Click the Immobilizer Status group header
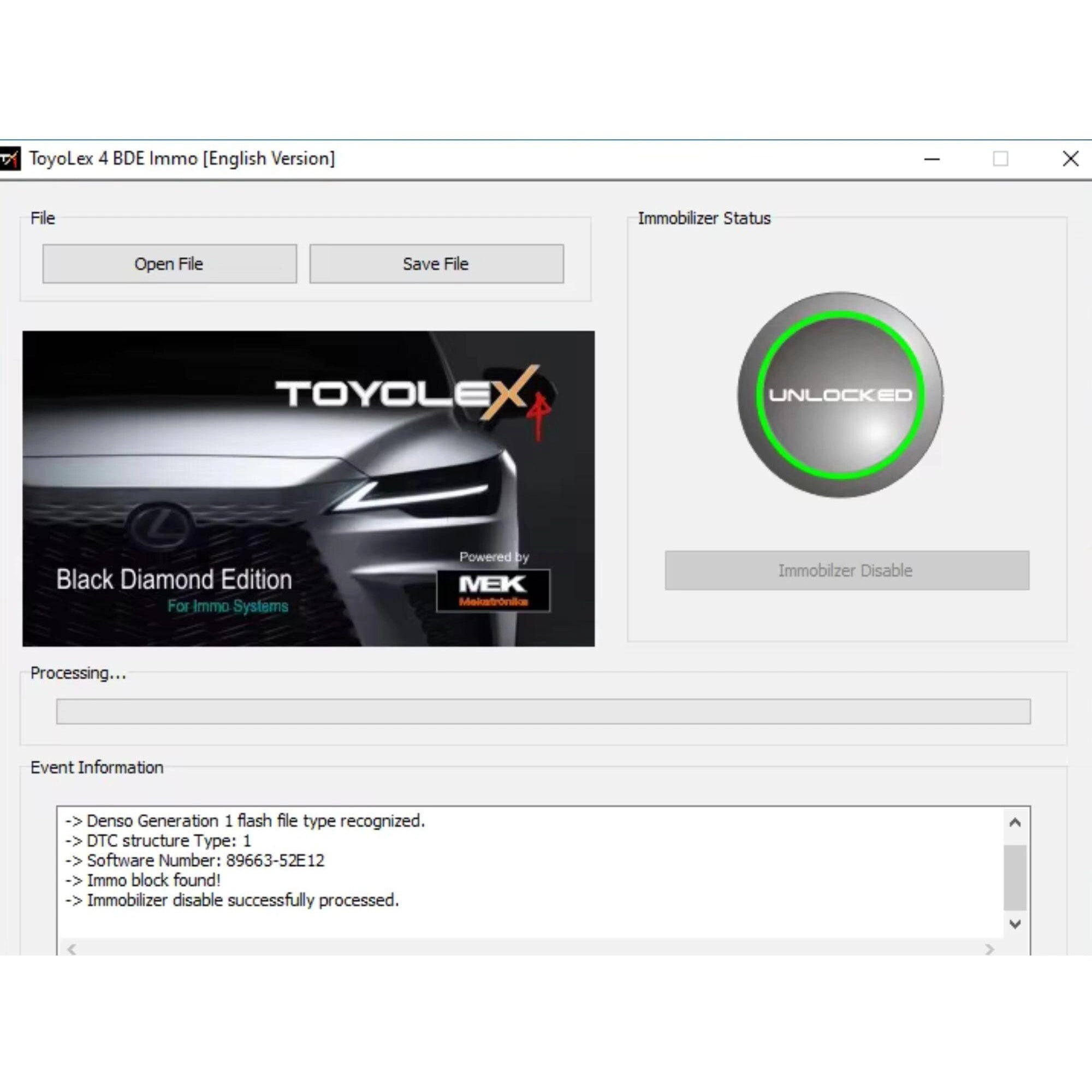1092x1092 pixels. (x=704, y=218)
